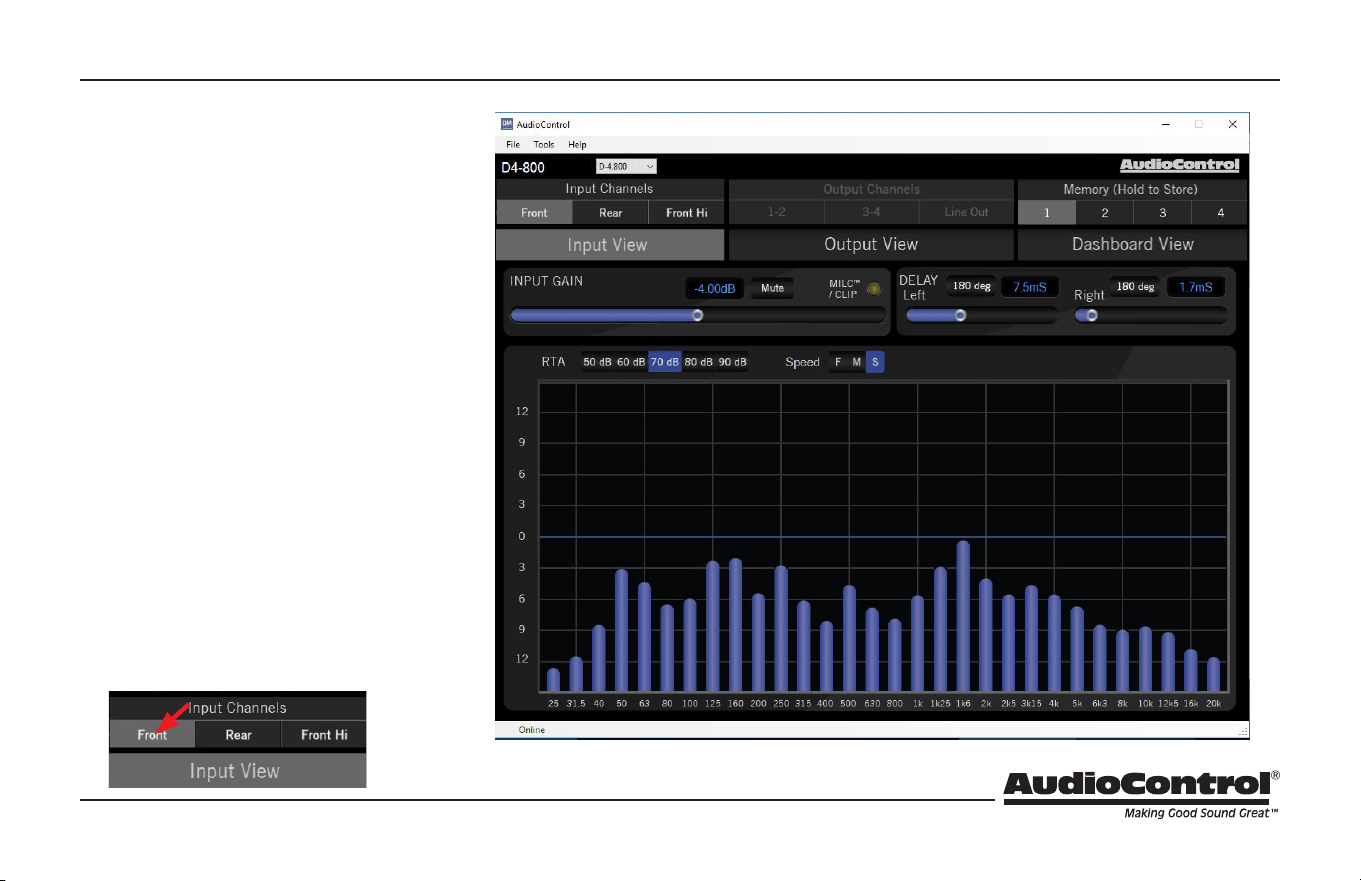
Task: Click the Left delay 7.5mS field
Action: 1030,287
